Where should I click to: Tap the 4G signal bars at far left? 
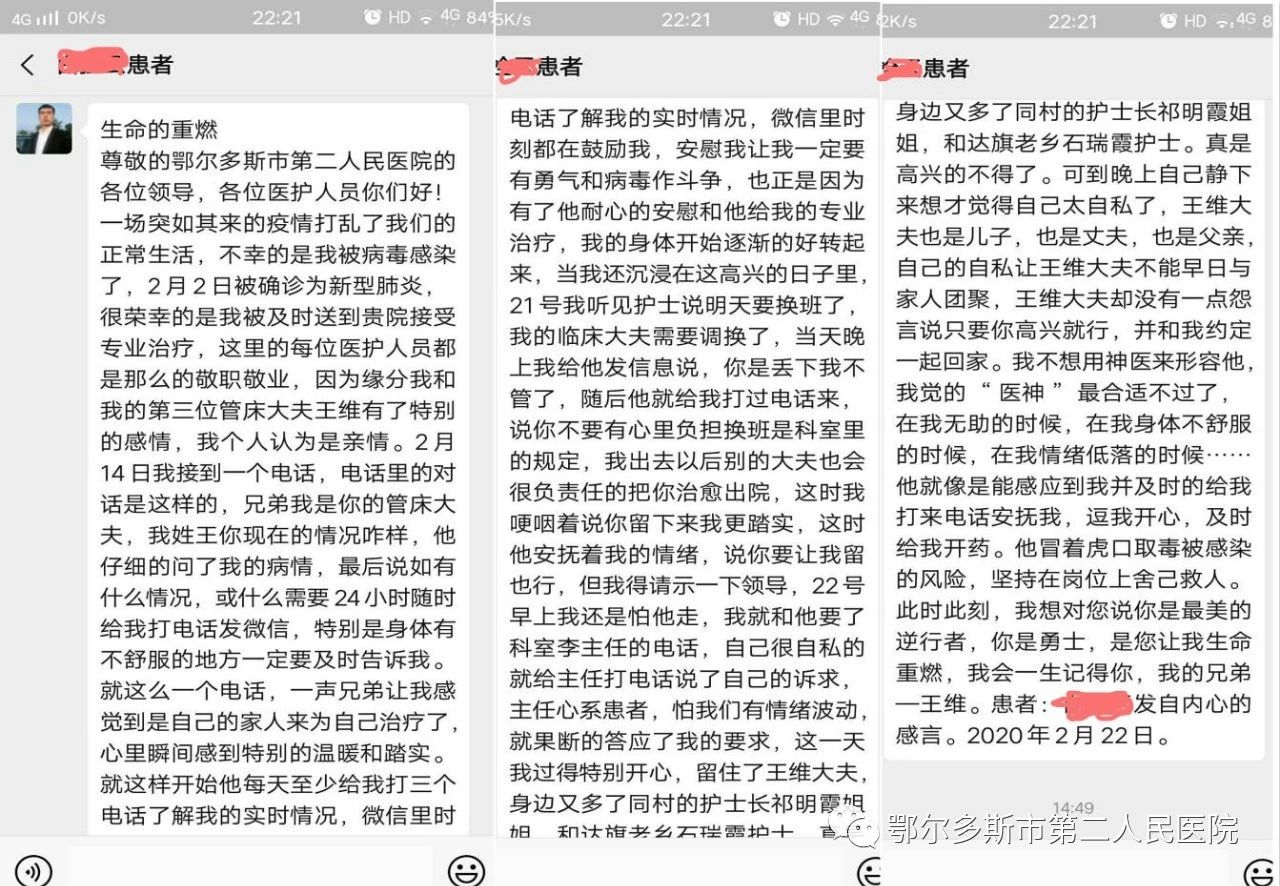(36, 19)
